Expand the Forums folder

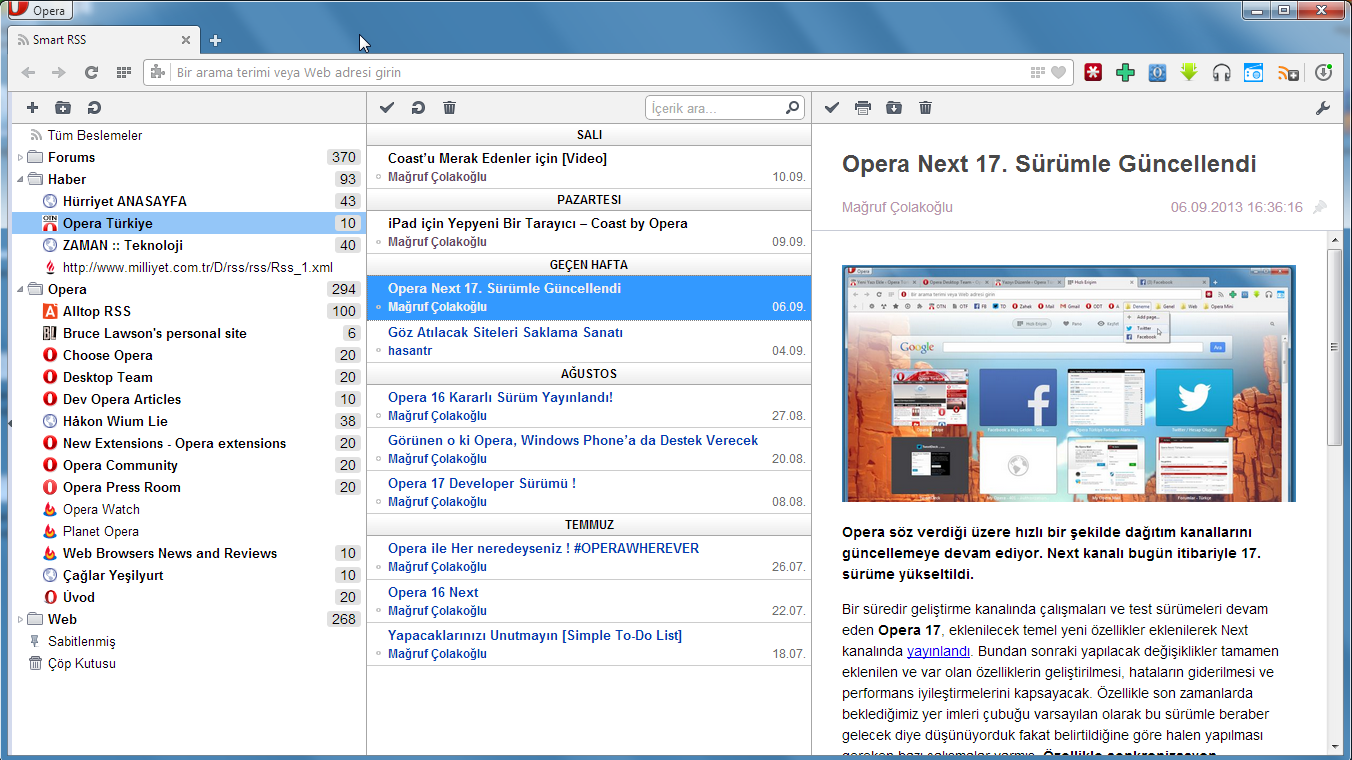pyautogui.click(x=20, y=157)
